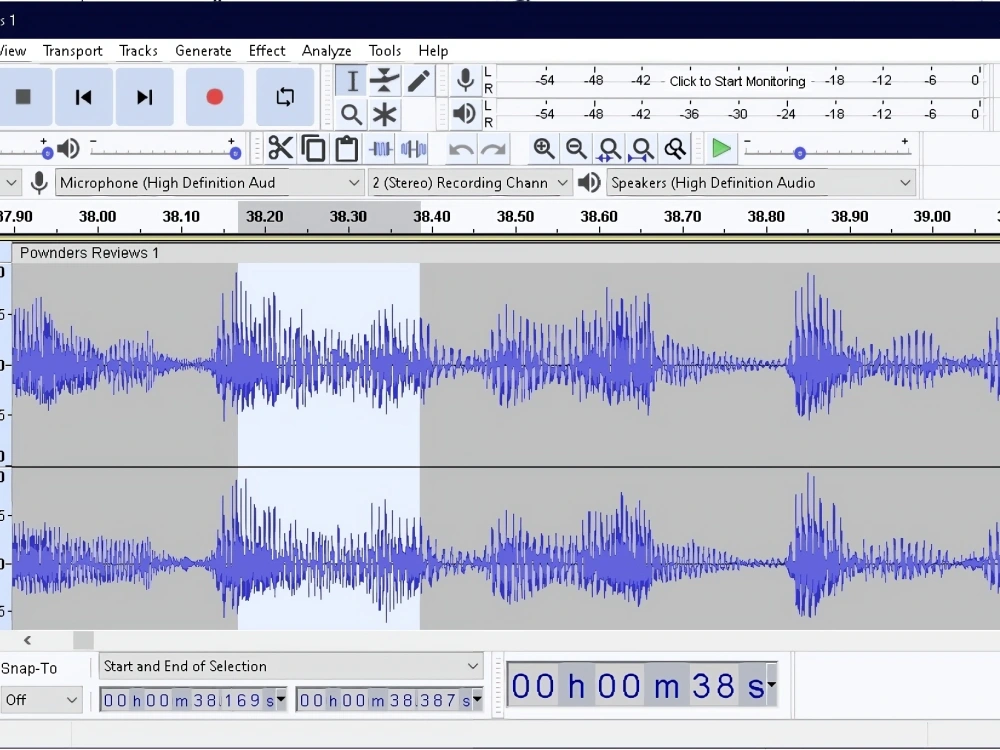The height and width of the screenshot is (750, 1000).
Task: Activate the Selection I-beam tool
Action: [351, 81]
